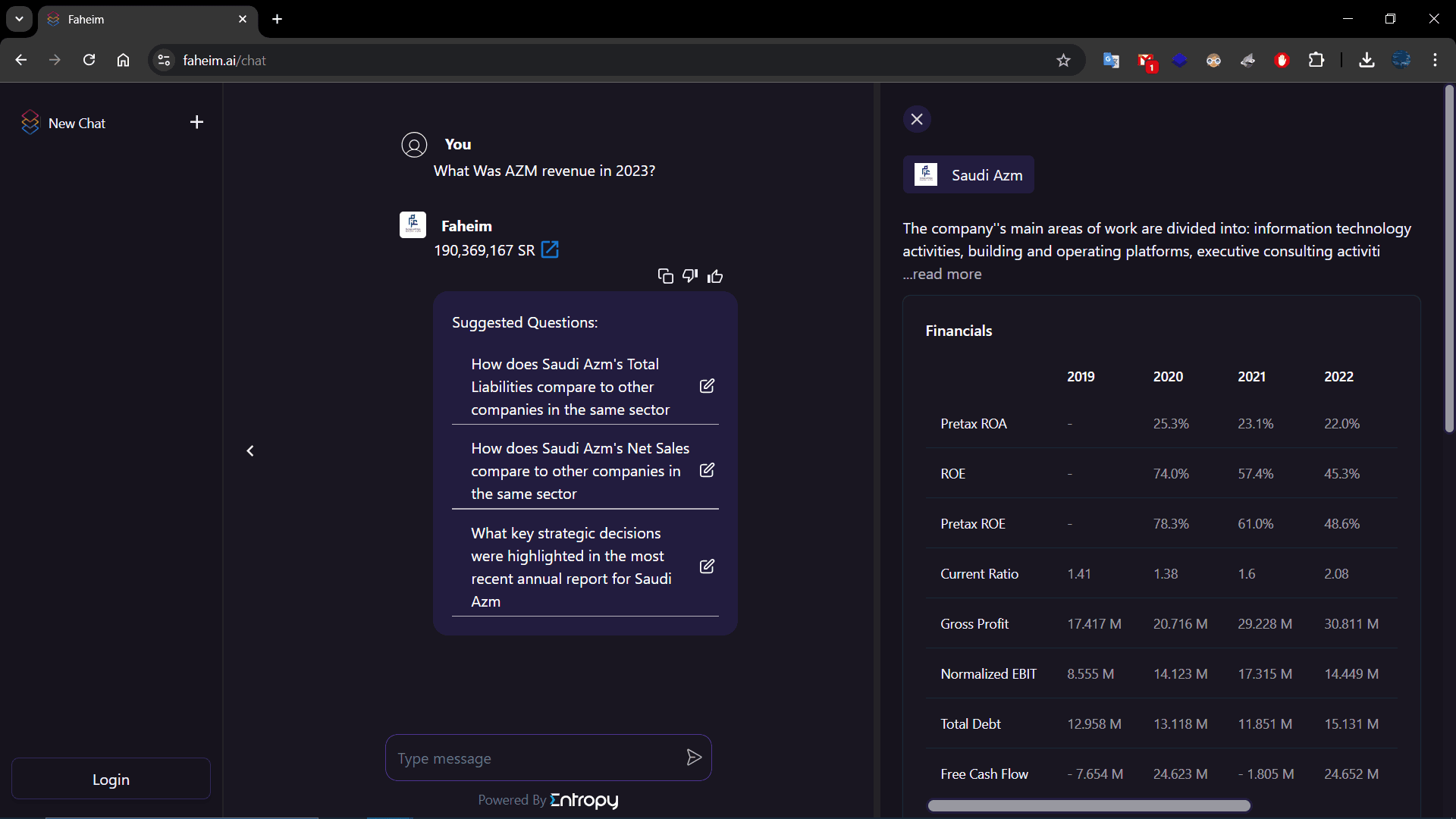Click the Pretax ROA row label
Image resolution: width=1456 pixels, height=819 pixels.
point(974,424)
